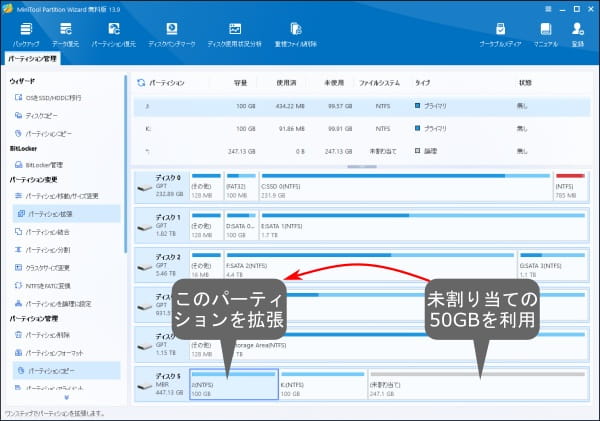The width and height of the screenshot is (600, 421).
Task: Select the K: partition row in table
Action: click(x=362, y=129)
